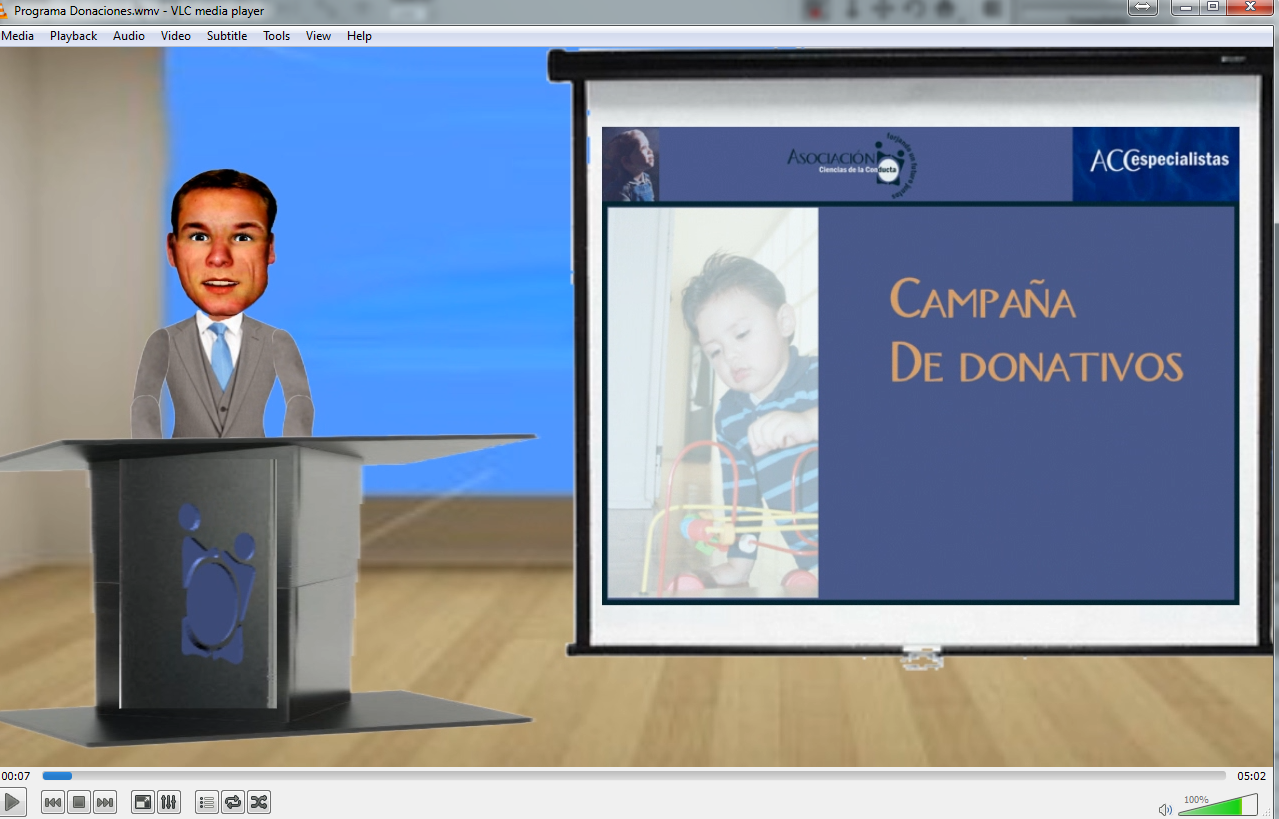The height and width of the screenshot is (819, 1279).
Task: Show extended settings and effects
Action: tap(169, 802)
